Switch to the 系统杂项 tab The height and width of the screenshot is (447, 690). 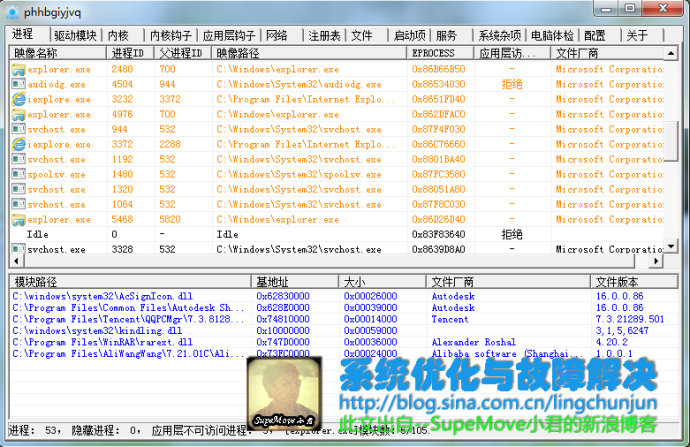(x=499, y=35)
